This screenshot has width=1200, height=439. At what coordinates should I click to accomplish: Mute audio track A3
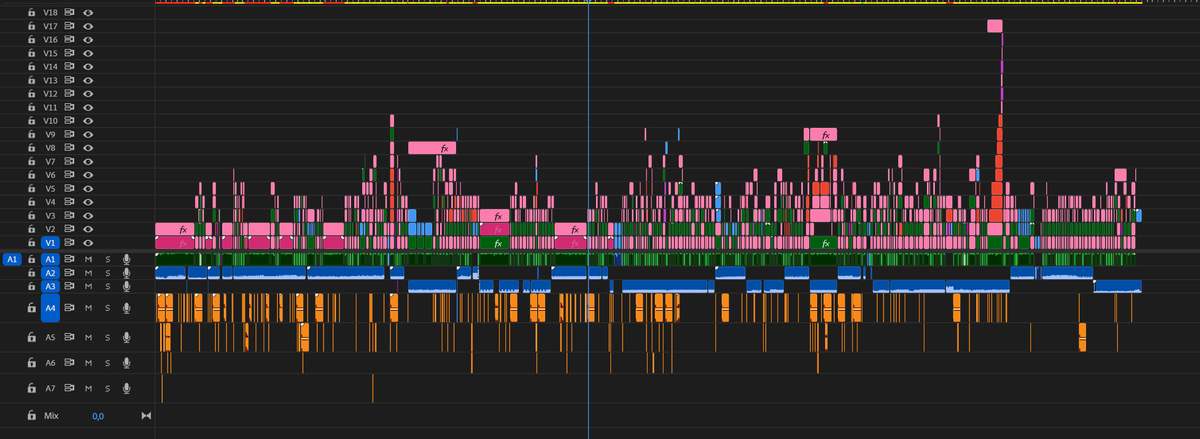90,286
